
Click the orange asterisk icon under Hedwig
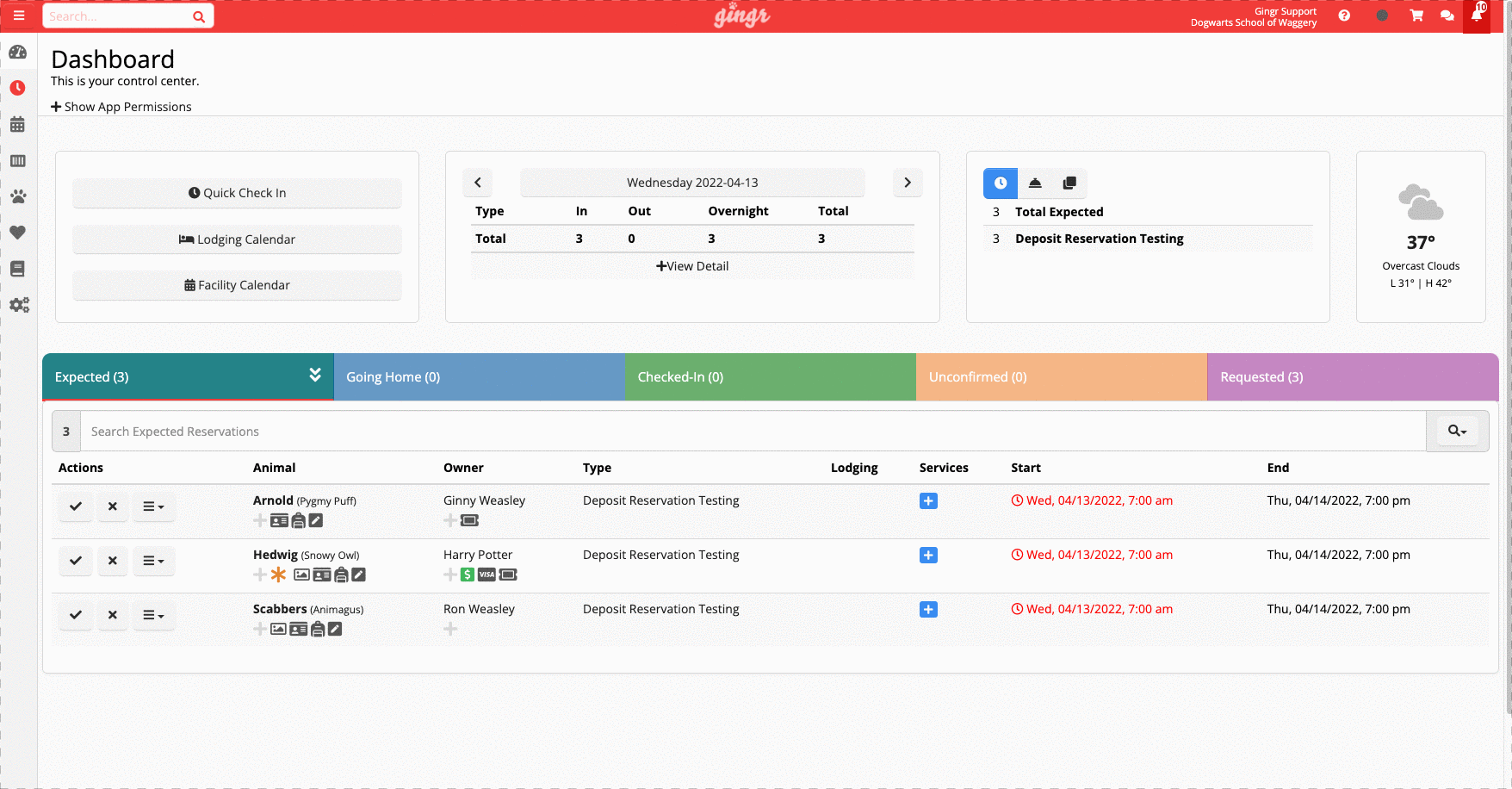pyautogui.click(x=279, y=575)
